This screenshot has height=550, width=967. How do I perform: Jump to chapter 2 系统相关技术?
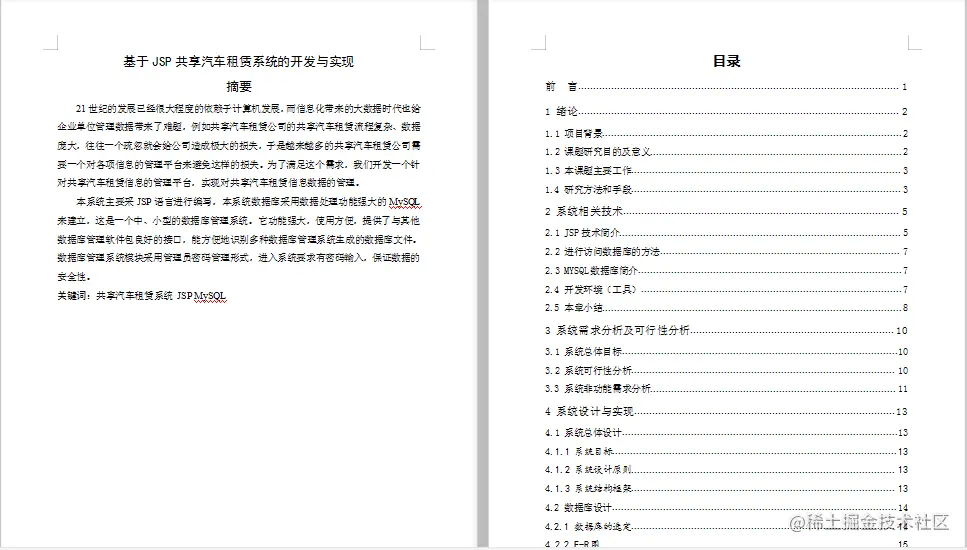tap(726, 211)
